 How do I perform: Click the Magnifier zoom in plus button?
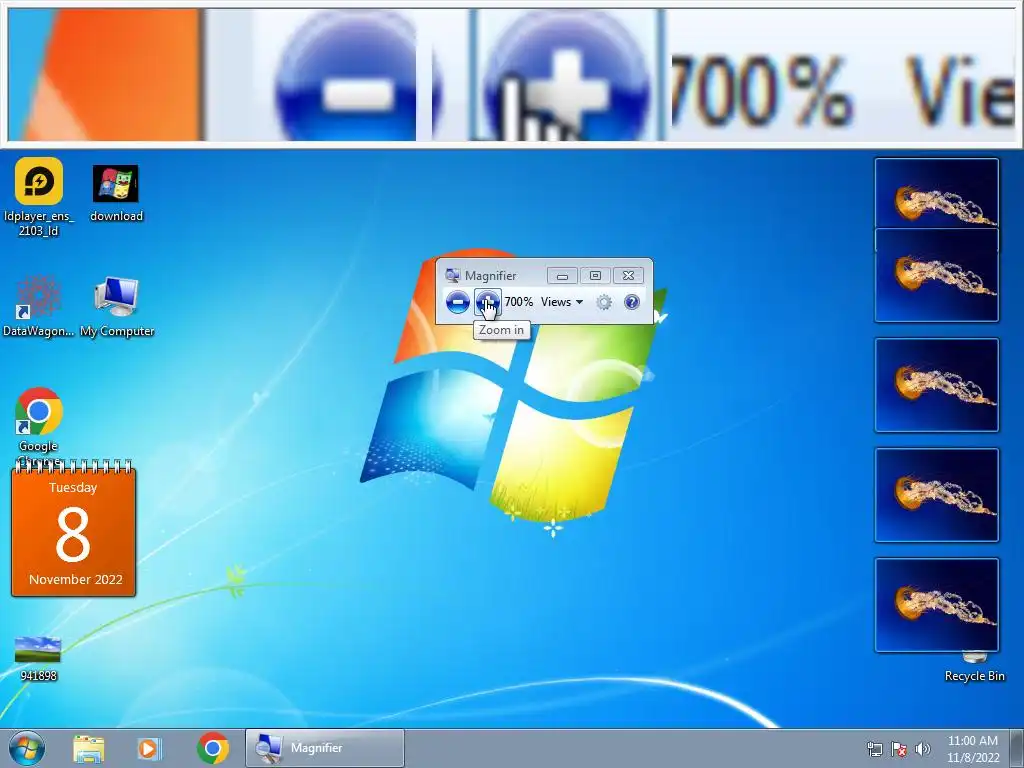[487, 302]
